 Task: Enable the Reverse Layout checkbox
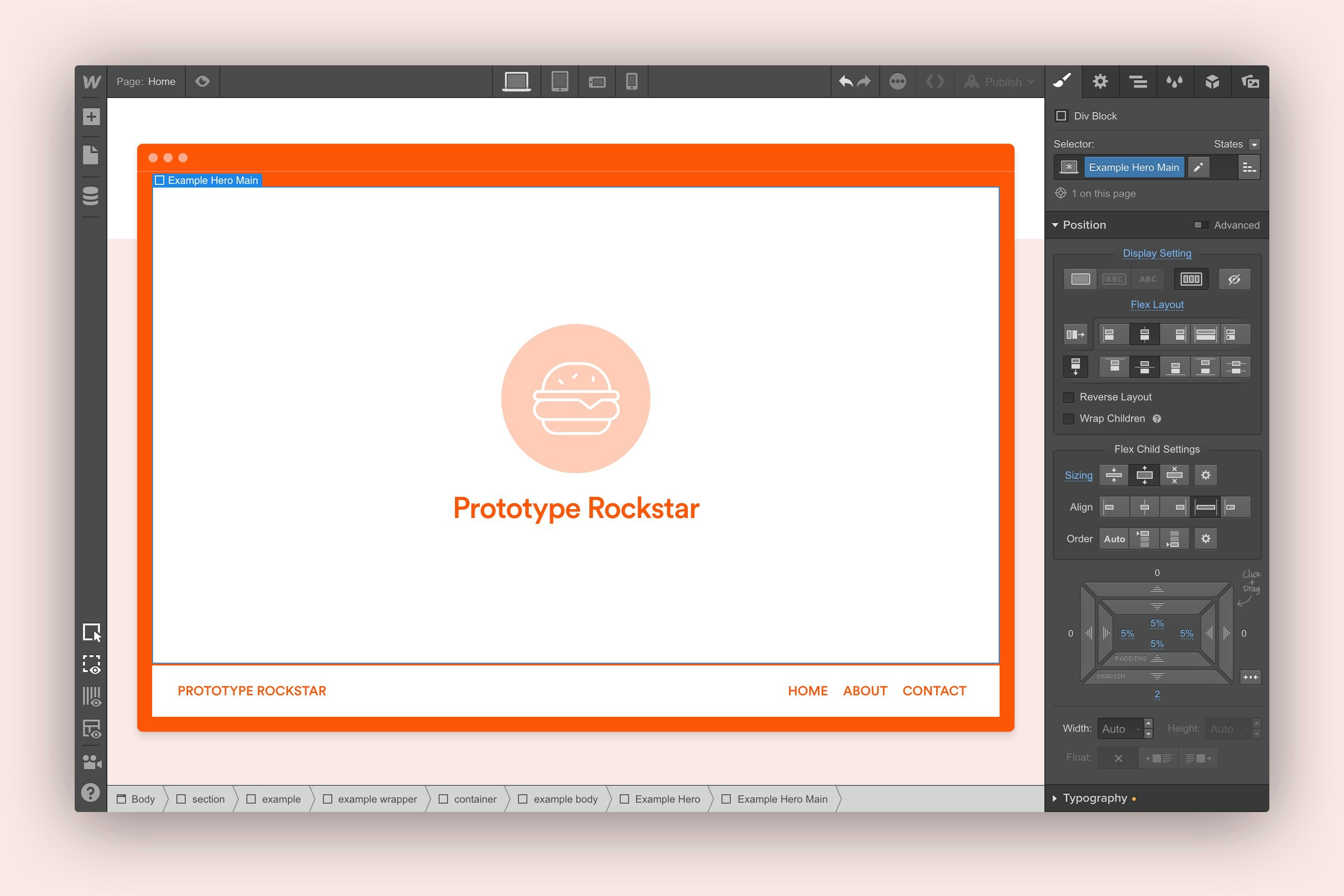[x=1069, y=397]
